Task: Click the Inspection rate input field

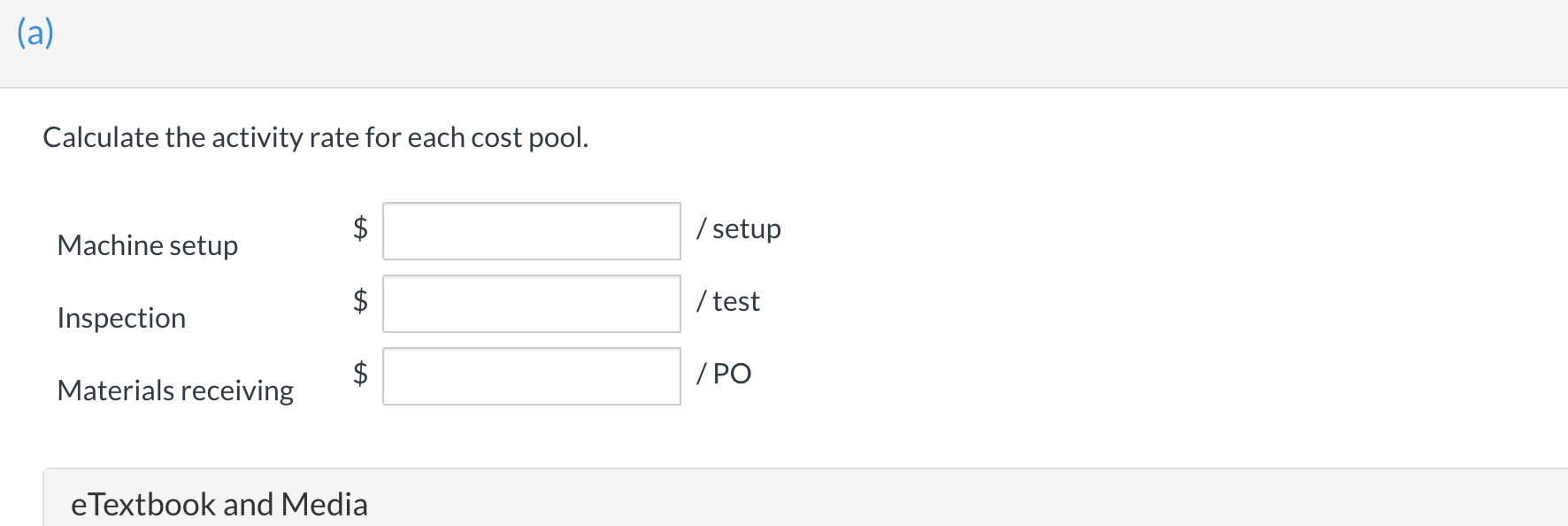Action: (x=531, y=304)
